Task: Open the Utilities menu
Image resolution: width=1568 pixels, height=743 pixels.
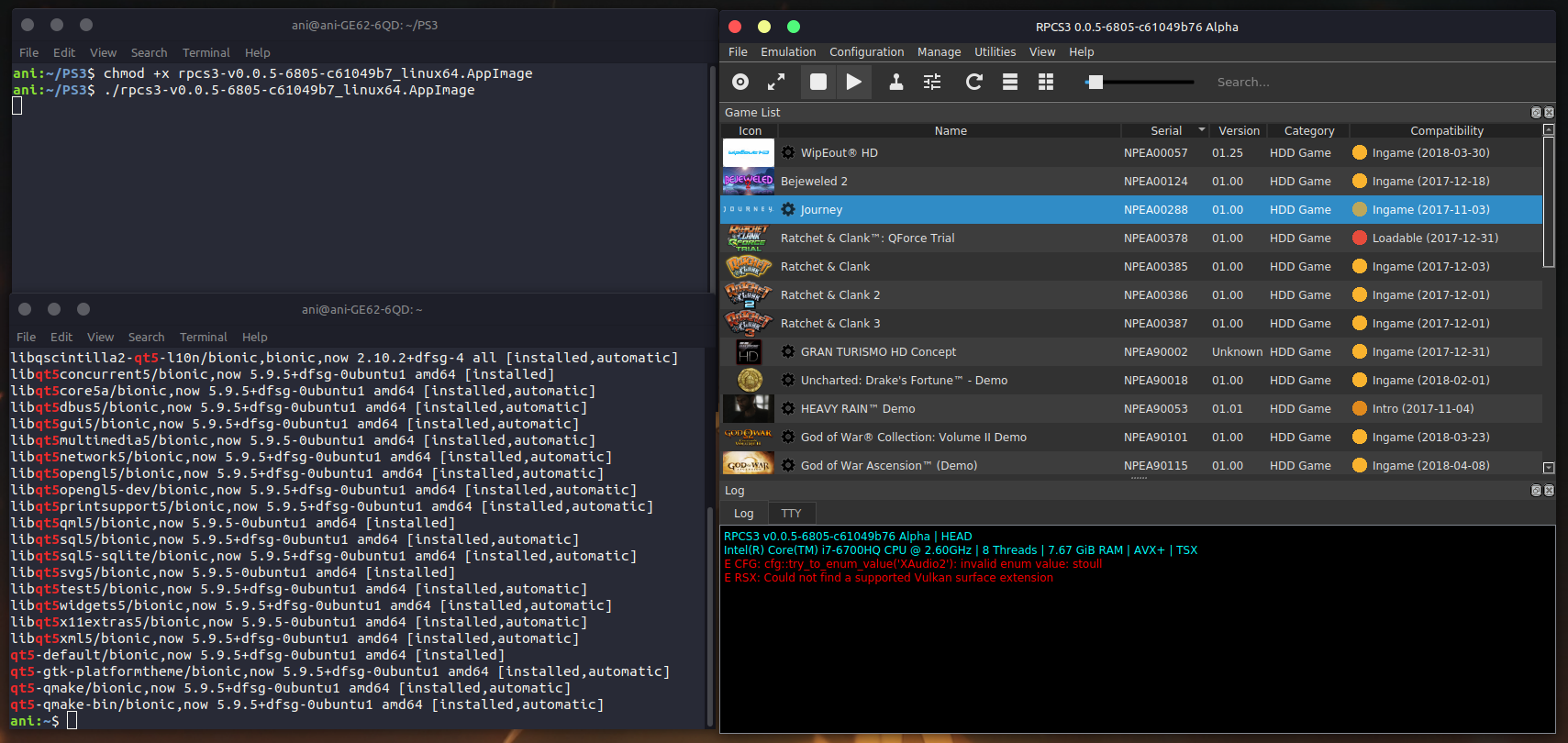Action: pos(995,52)
